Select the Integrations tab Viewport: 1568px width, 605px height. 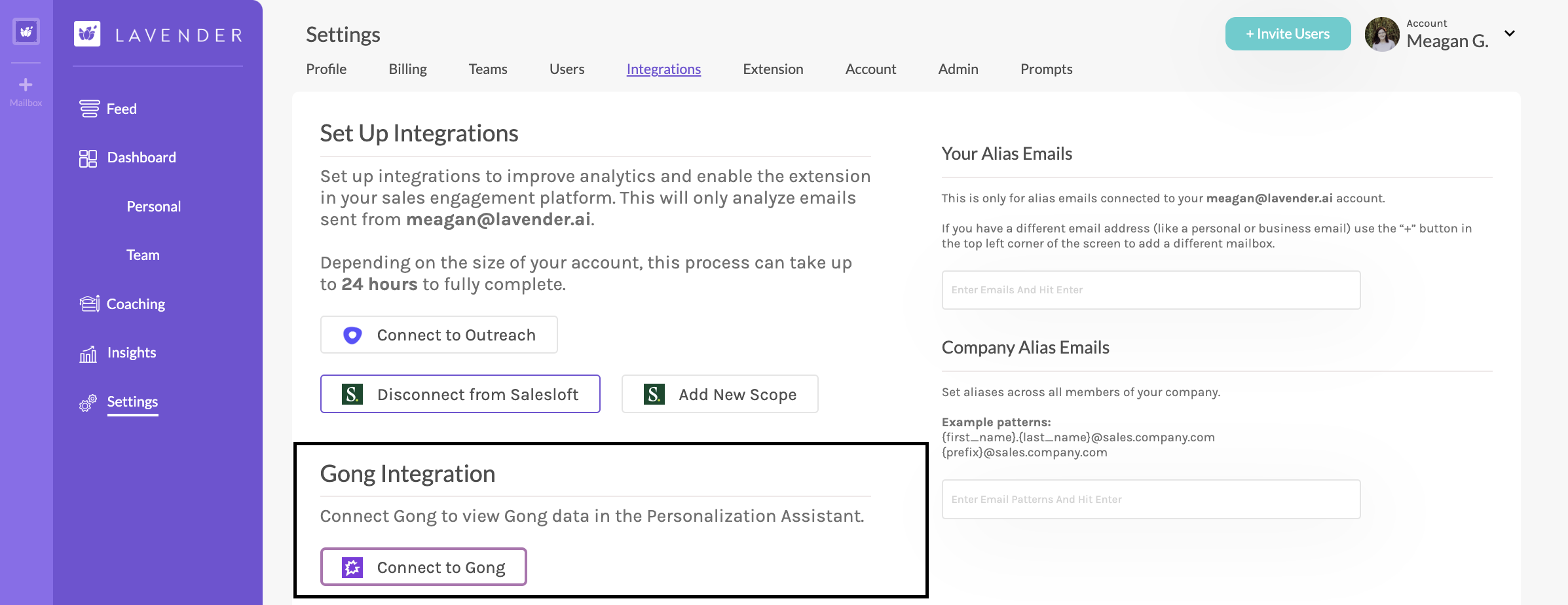pos(663,69)
